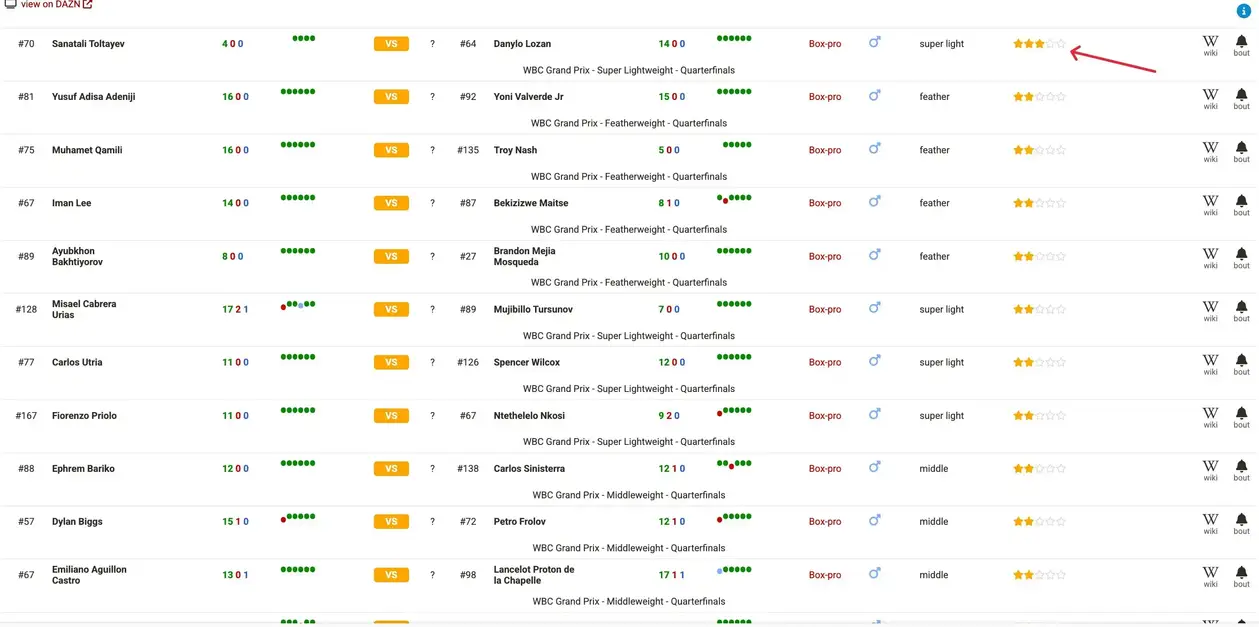
Task: Click male icon in Aguillon Castro row
Action: [x=874, y=574]
